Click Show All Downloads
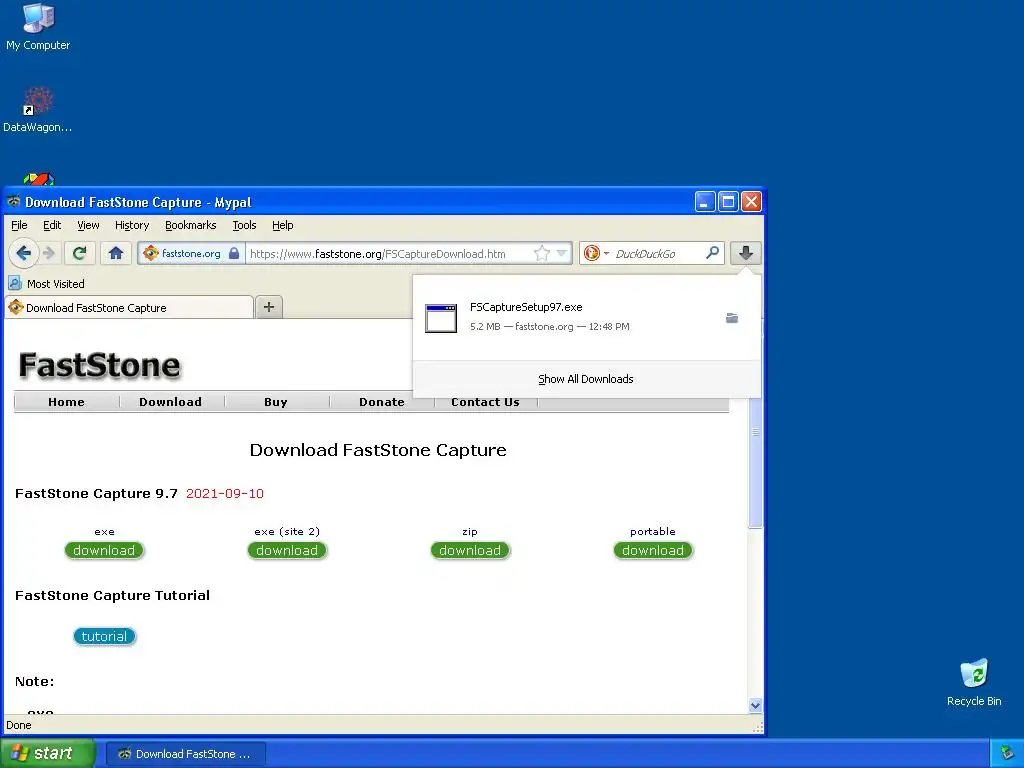The height and width of the screenshot is (768, 1024). 586,379
